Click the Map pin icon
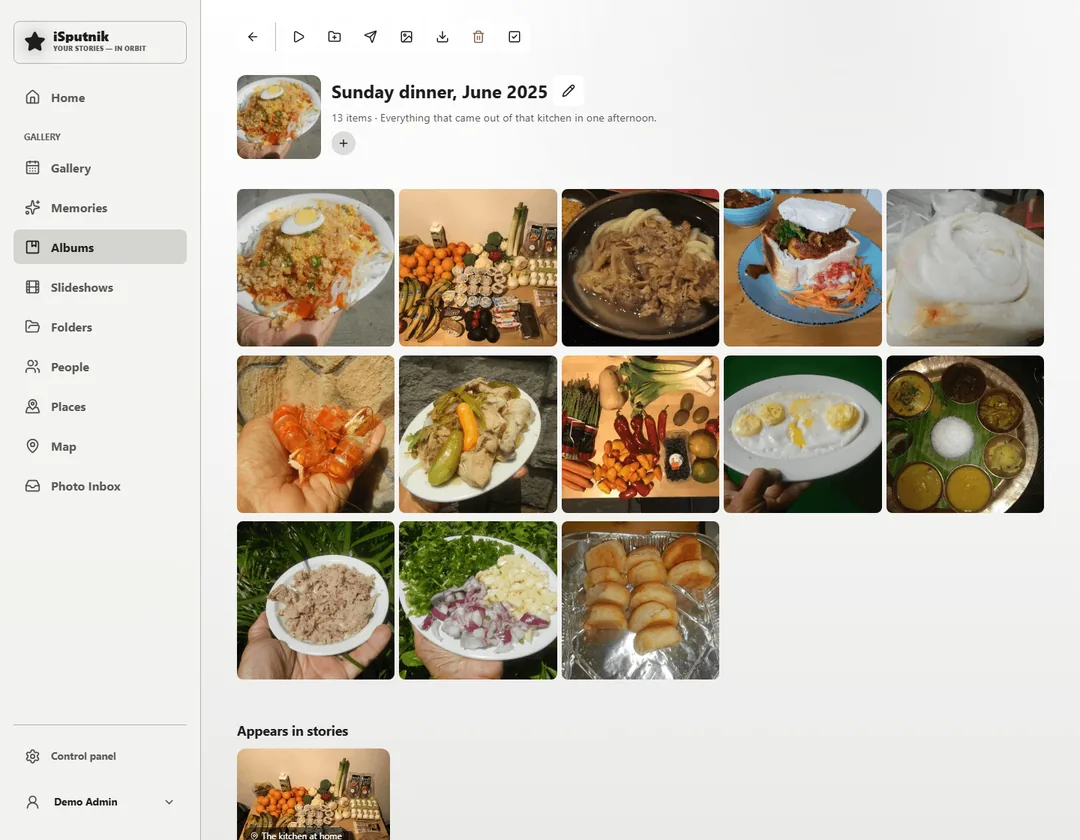 pyautogui.click(x=32, y=446)
